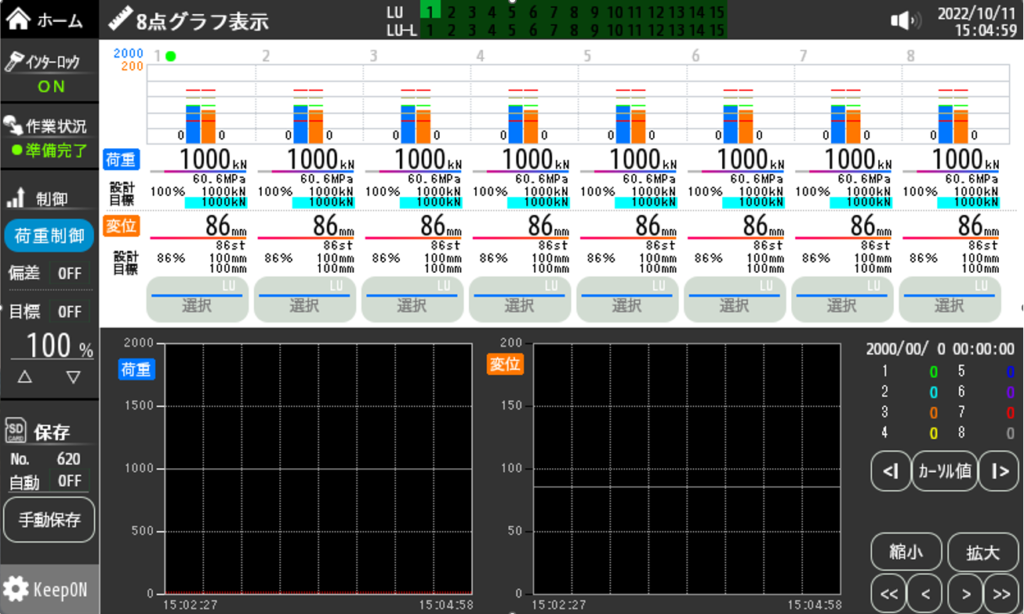This screenshot has height=614, width=1024.
Task: Click legend channel 7 red value
Action: 1010,413
